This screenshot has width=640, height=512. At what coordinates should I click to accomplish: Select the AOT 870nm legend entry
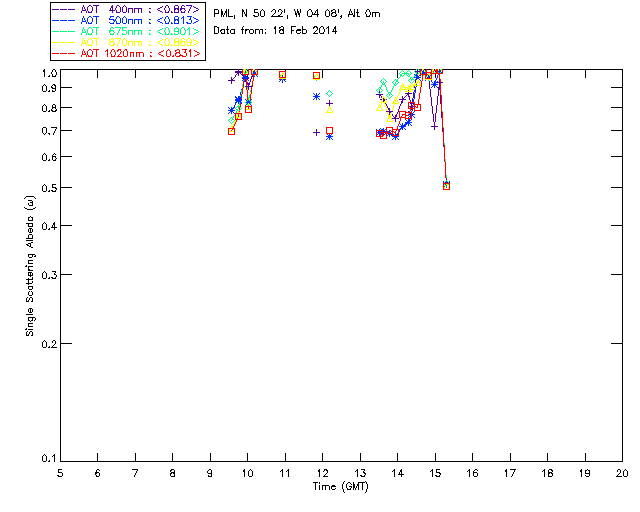[x=126, y=42]
